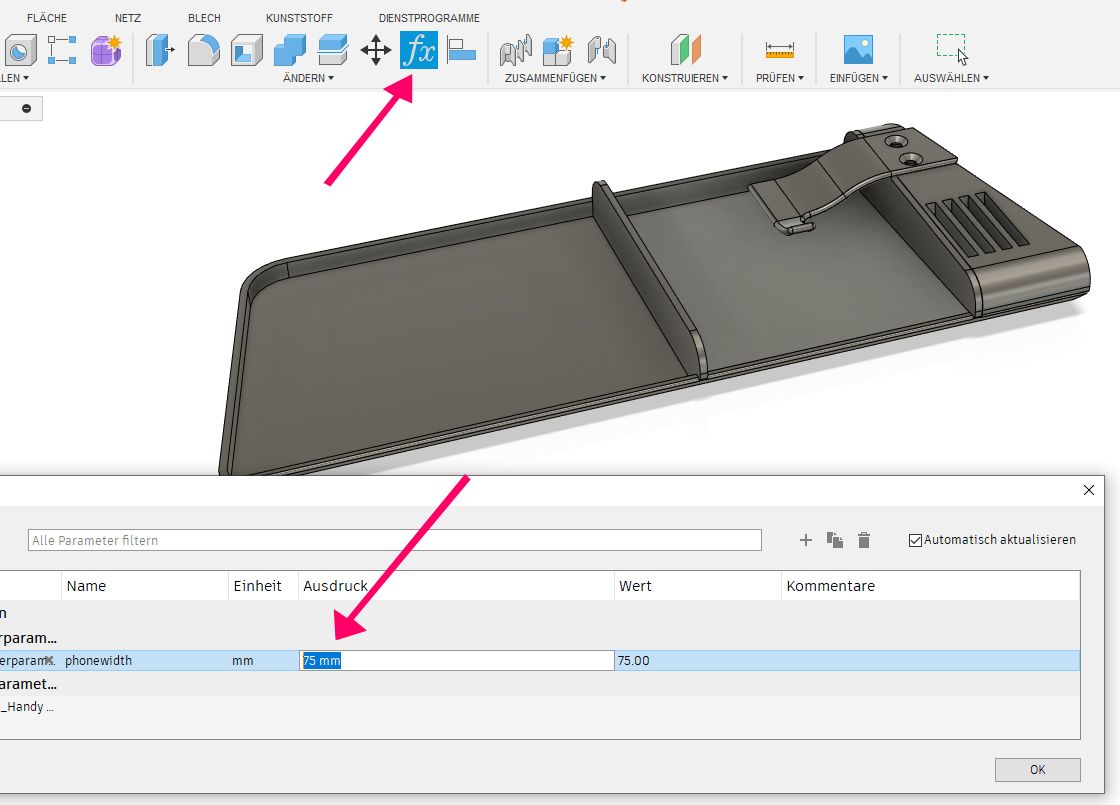Screen dimensions: 1120x805
Task: Toggle Automatisch aktualisieren checkbox
Action: [915, 540]
